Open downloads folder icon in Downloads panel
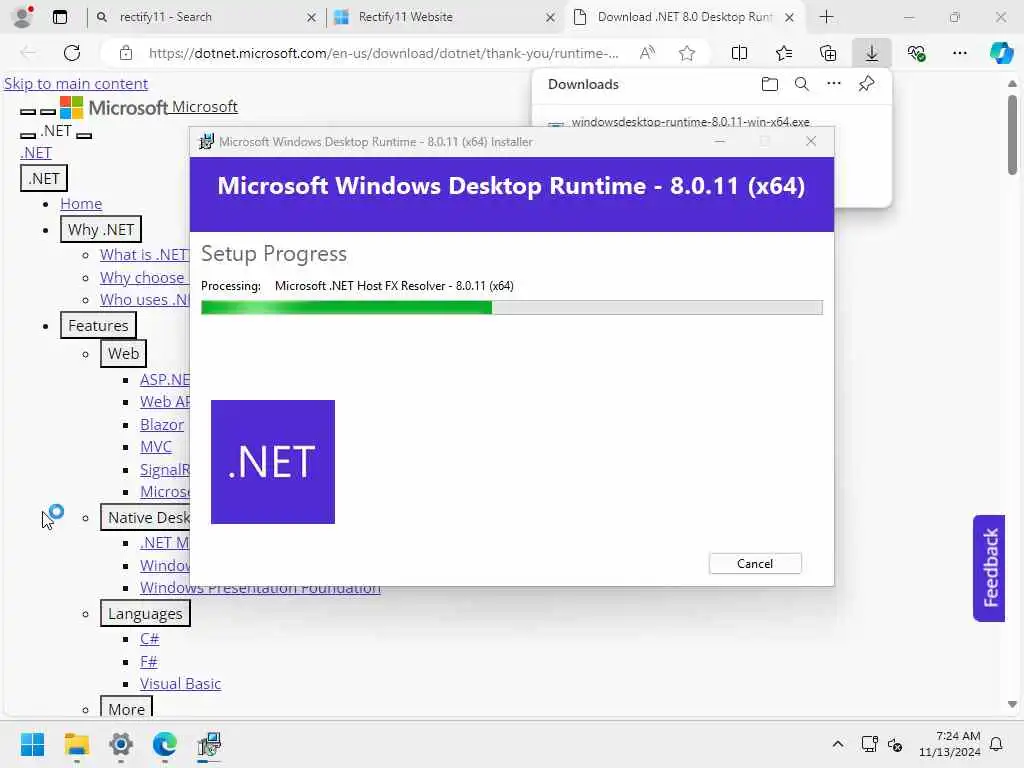Viewport: 1024px width, 768px height. pyautogui.click(x=770, y=84)
